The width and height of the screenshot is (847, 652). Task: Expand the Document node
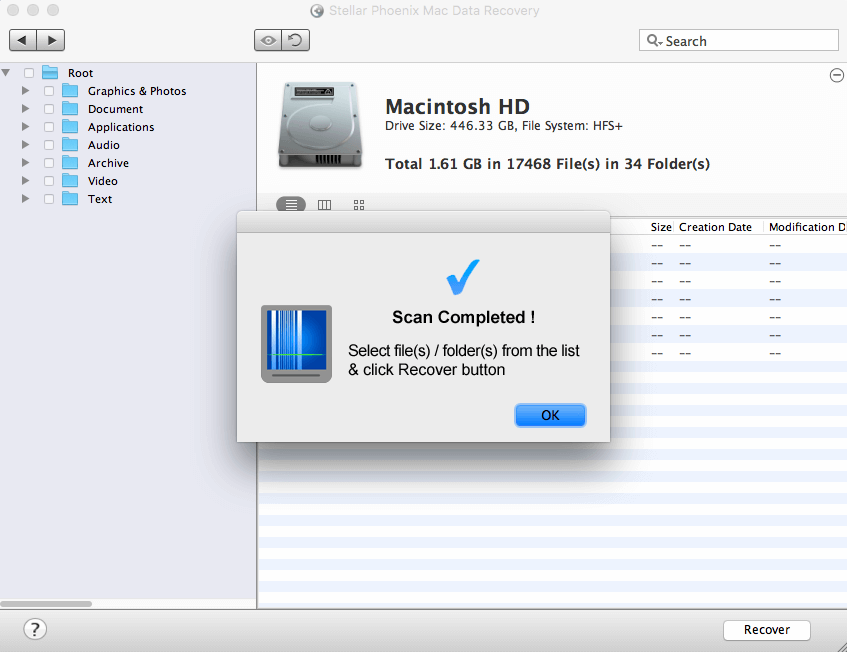[25, 109]
